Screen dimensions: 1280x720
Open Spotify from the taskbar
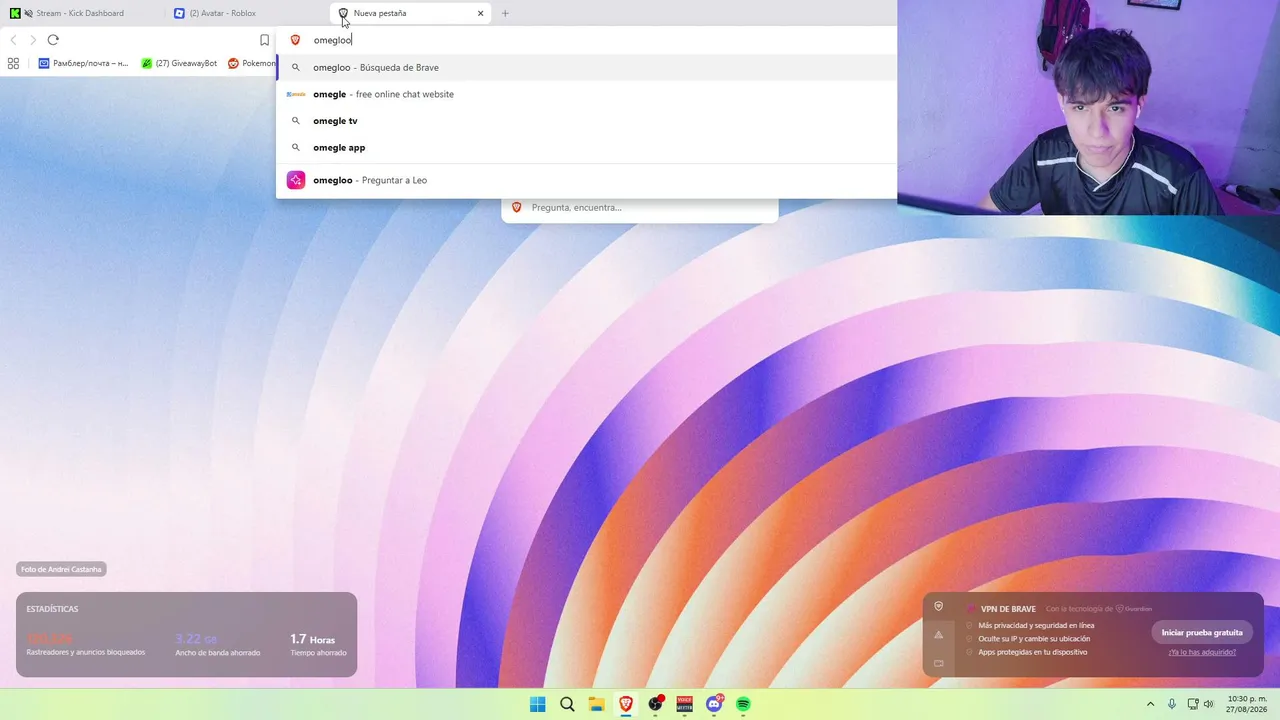[x=743, y=704]
